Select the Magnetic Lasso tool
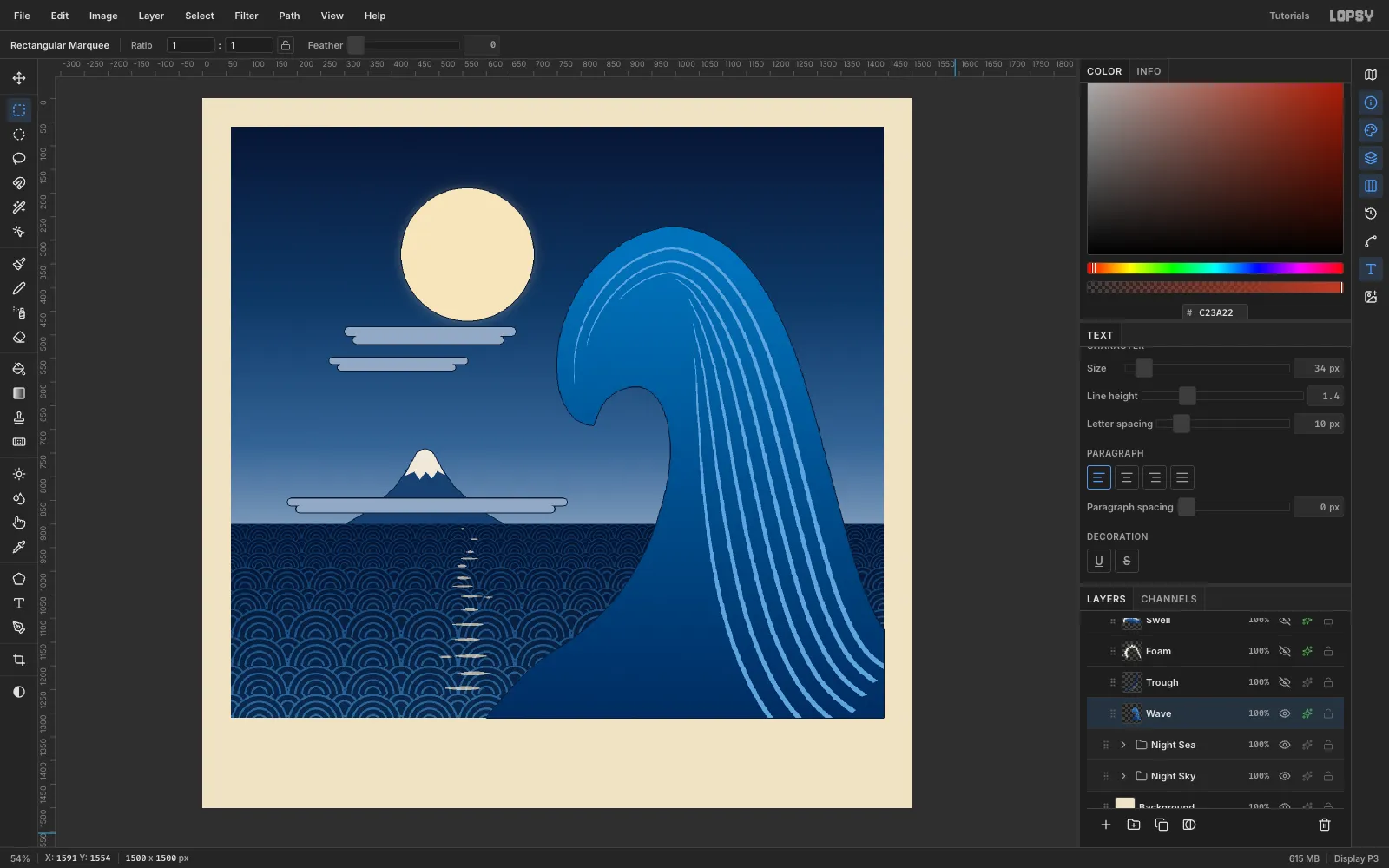This screenshot has height=868, width=1389. [19, 183]
